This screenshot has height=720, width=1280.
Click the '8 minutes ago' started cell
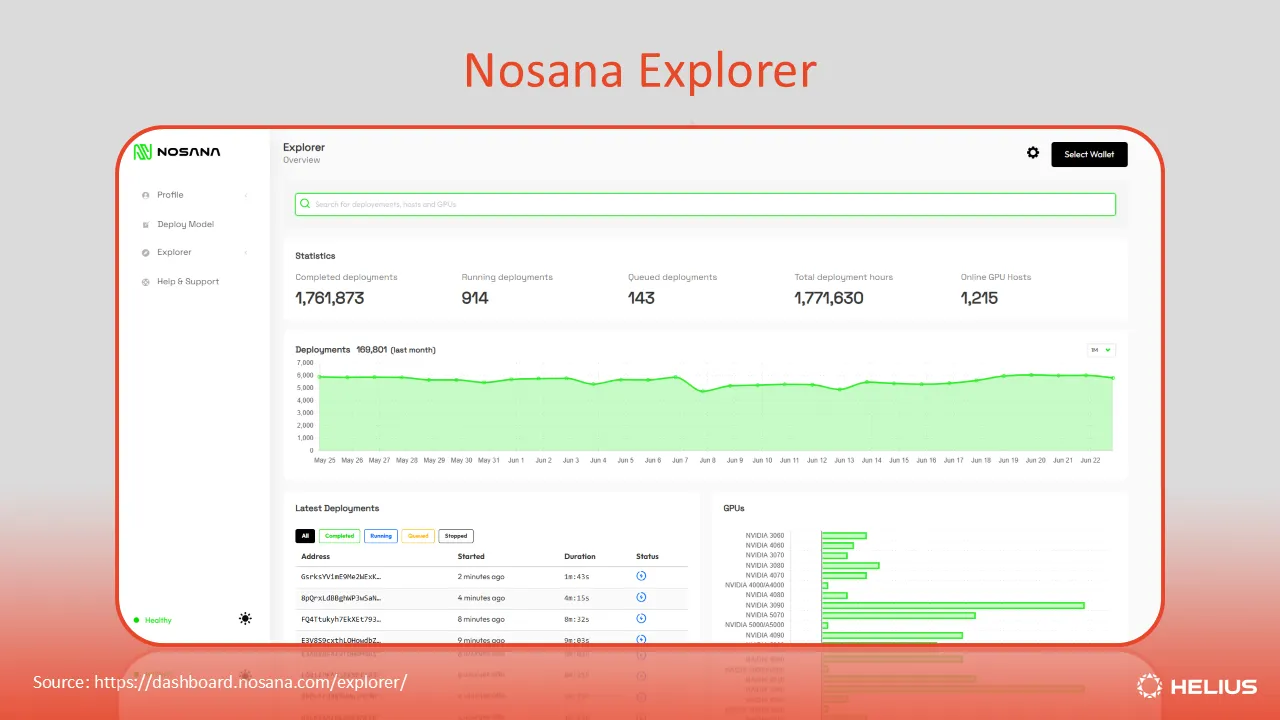pyautogui.click(x=481, y=619)
